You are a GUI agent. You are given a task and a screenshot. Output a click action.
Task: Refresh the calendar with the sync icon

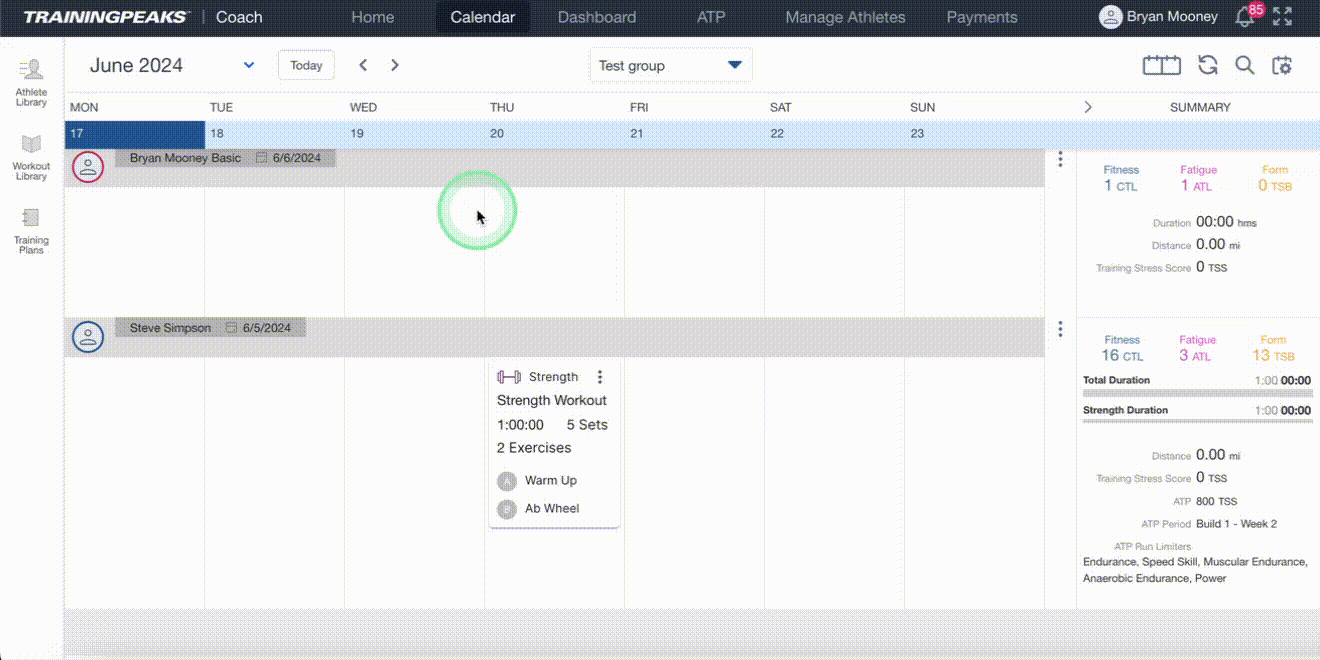(1208, 64)
